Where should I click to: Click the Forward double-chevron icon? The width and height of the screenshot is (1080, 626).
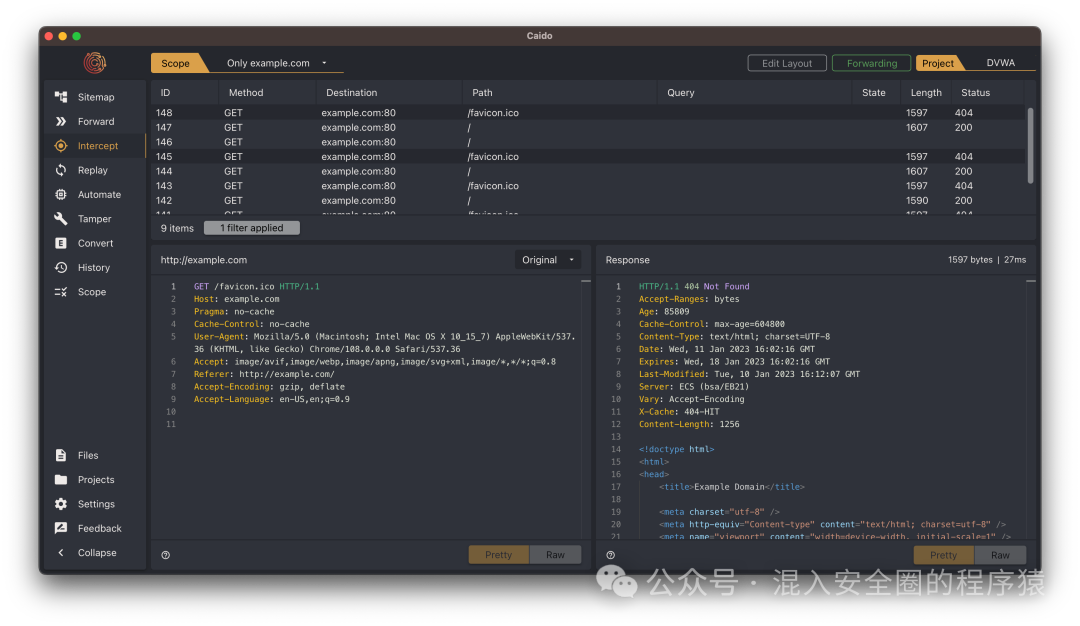61,121
